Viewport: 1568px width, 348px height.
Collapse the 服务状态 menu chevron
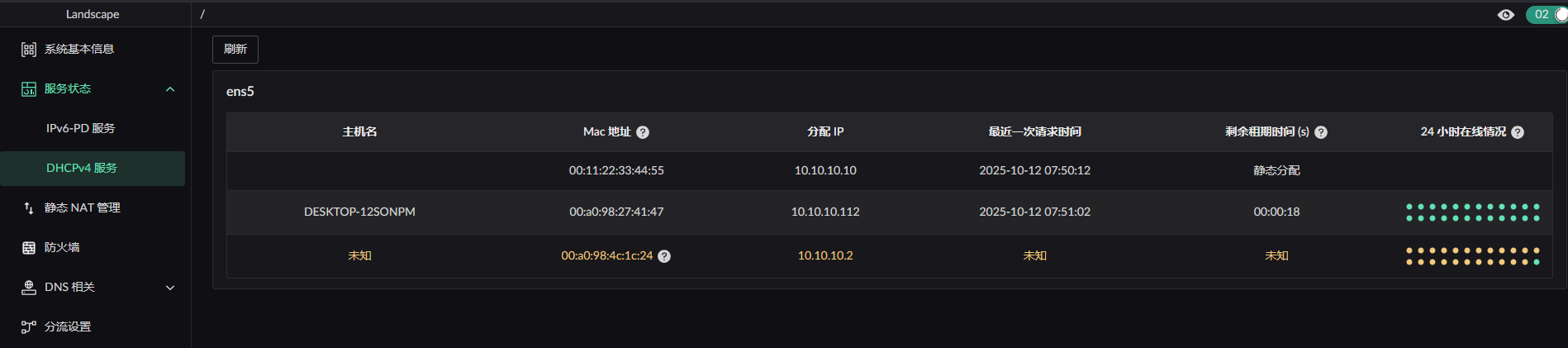tap(170, 89)
